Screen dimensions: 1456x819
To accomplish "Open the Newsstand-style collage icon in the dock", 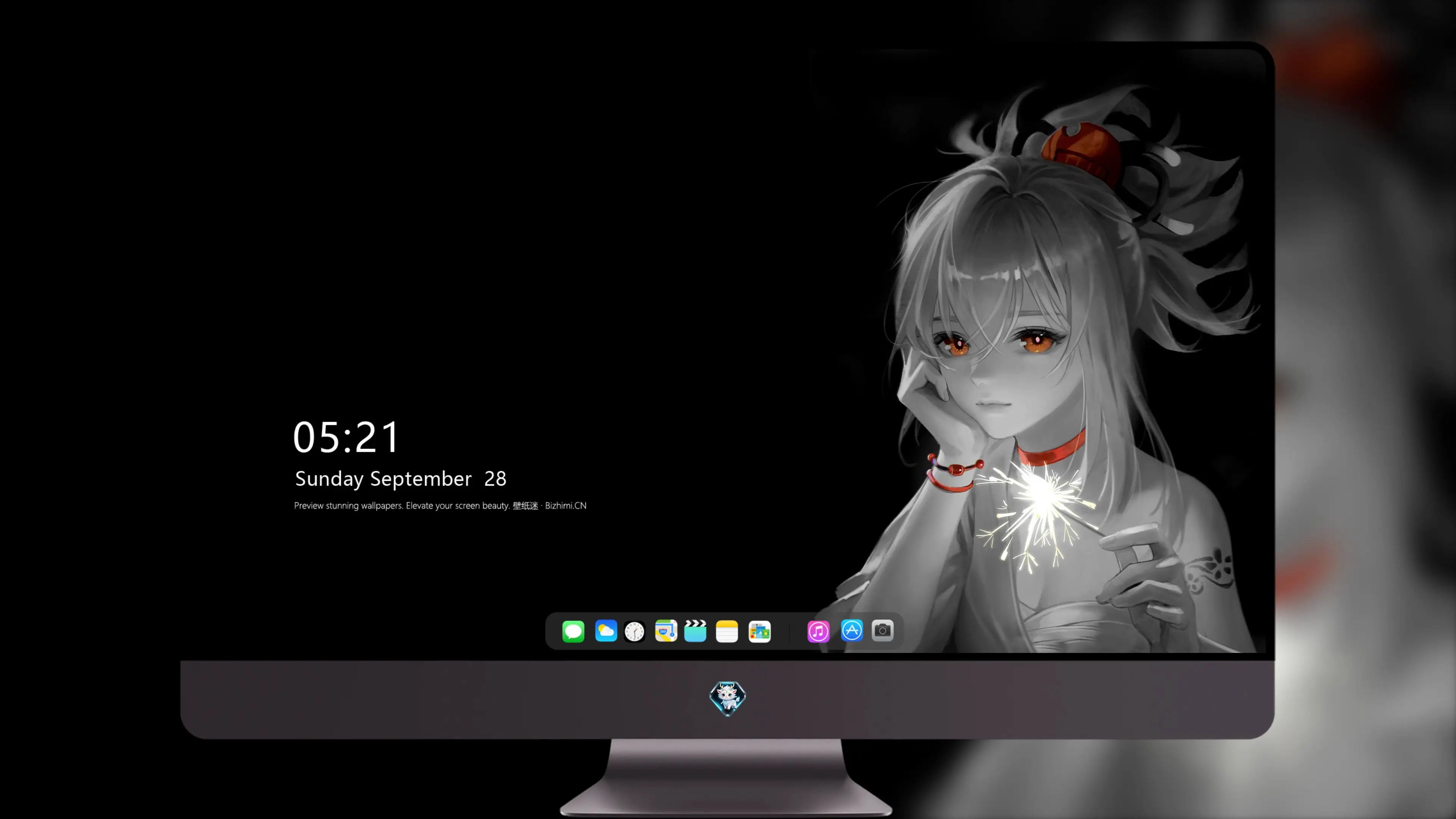I will click(x=759, y=631).
